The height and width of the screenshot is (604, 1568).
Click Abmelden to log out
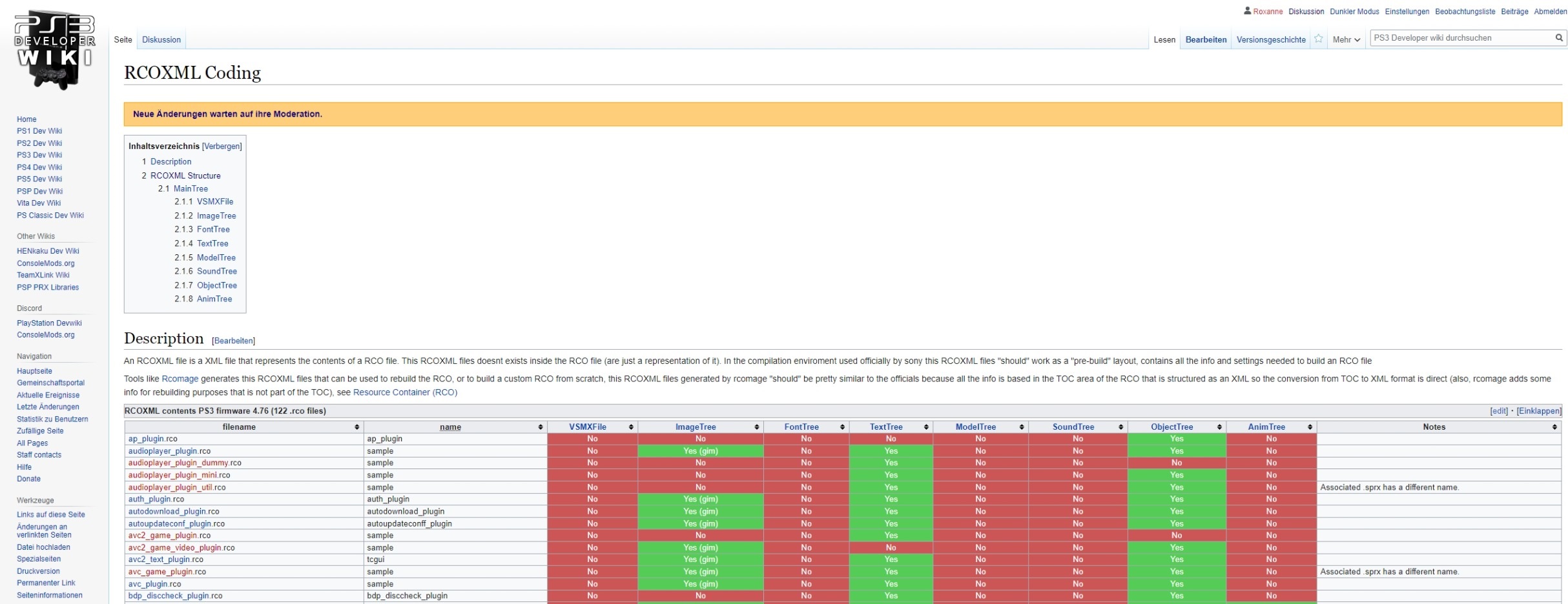pos(1551,11)
